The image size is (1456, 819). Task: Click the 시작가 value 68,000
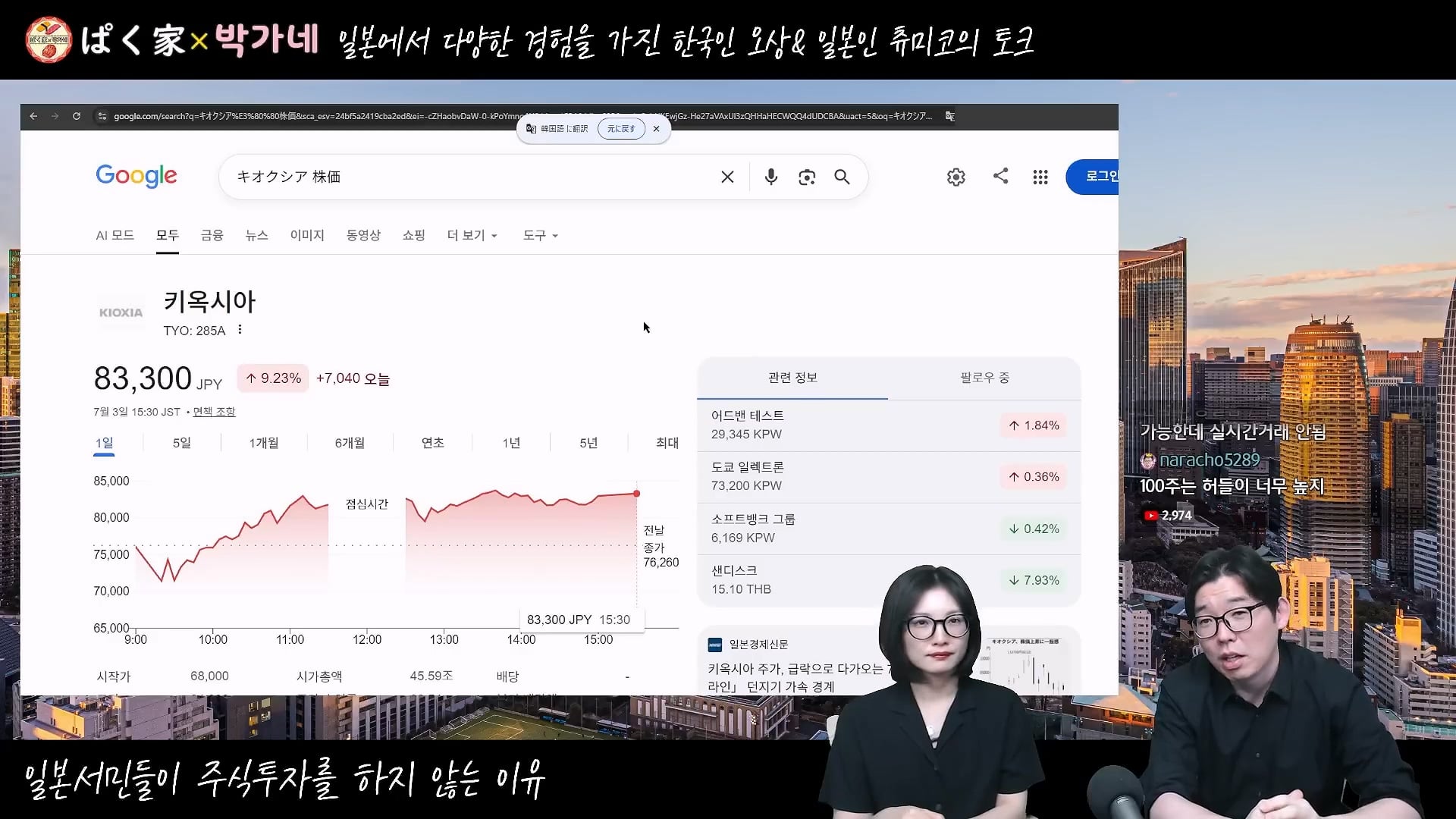[x=209, y=676]
